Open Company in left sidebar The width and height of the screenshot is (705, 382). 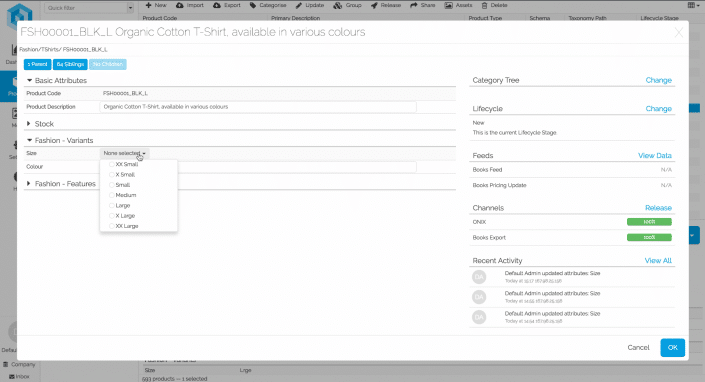coord(19,364)
